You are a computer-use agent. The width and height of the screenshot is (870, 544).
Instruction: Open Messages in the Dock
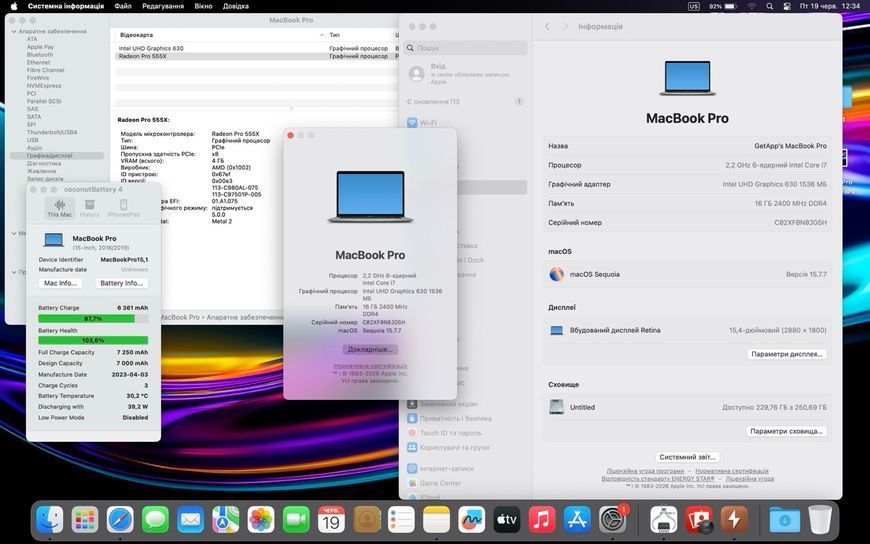click(155, 520)
